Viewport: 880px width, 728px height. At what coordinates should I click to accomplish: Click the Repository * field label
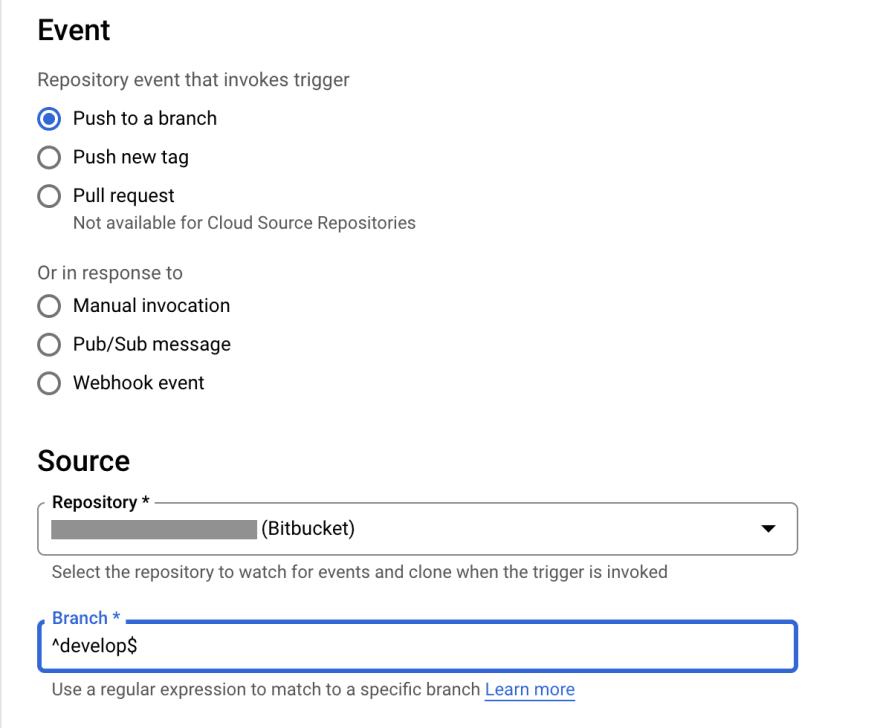click(101, 502)
